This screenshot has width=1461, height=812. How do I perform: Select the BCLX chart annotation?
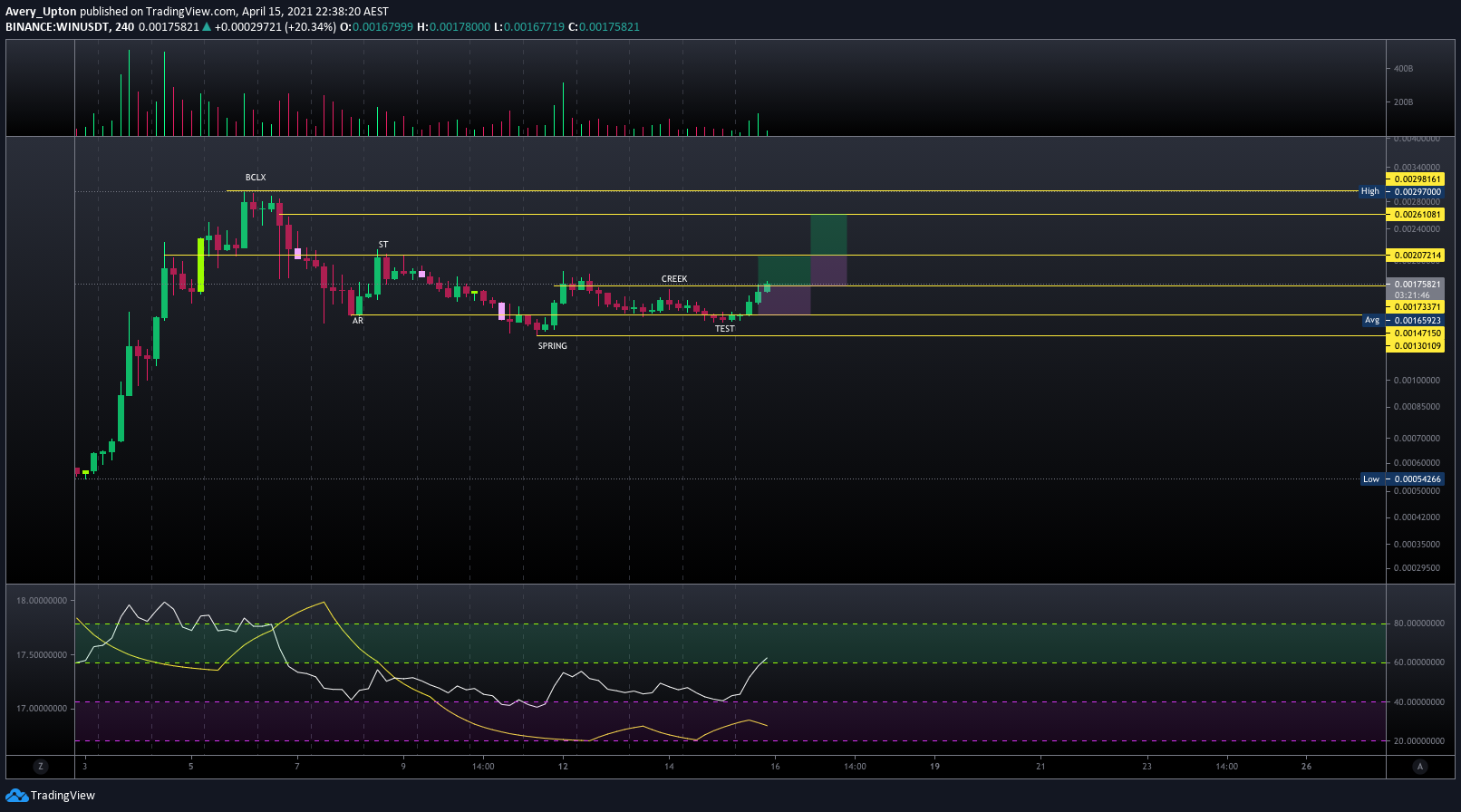click(x=256, y=178)
